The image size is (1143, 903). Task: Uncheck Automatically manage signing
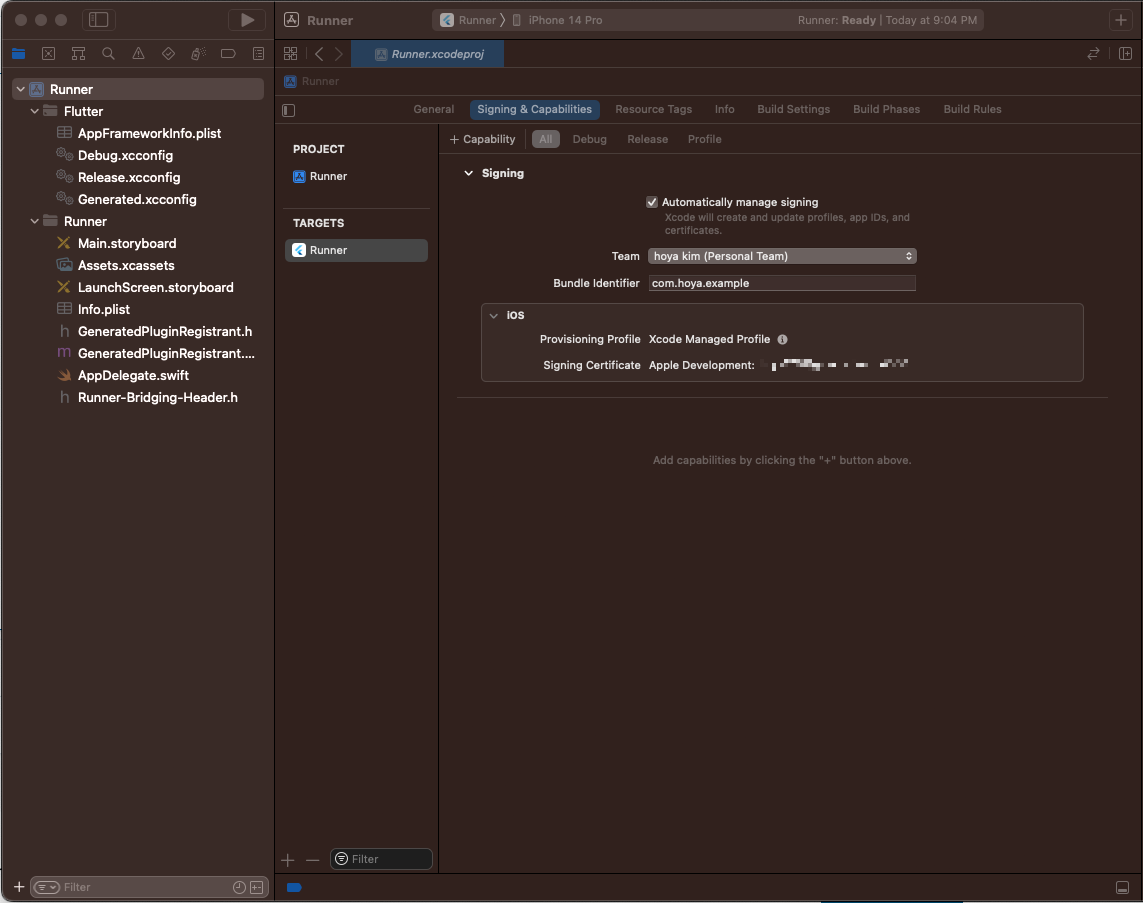point(652,202)
